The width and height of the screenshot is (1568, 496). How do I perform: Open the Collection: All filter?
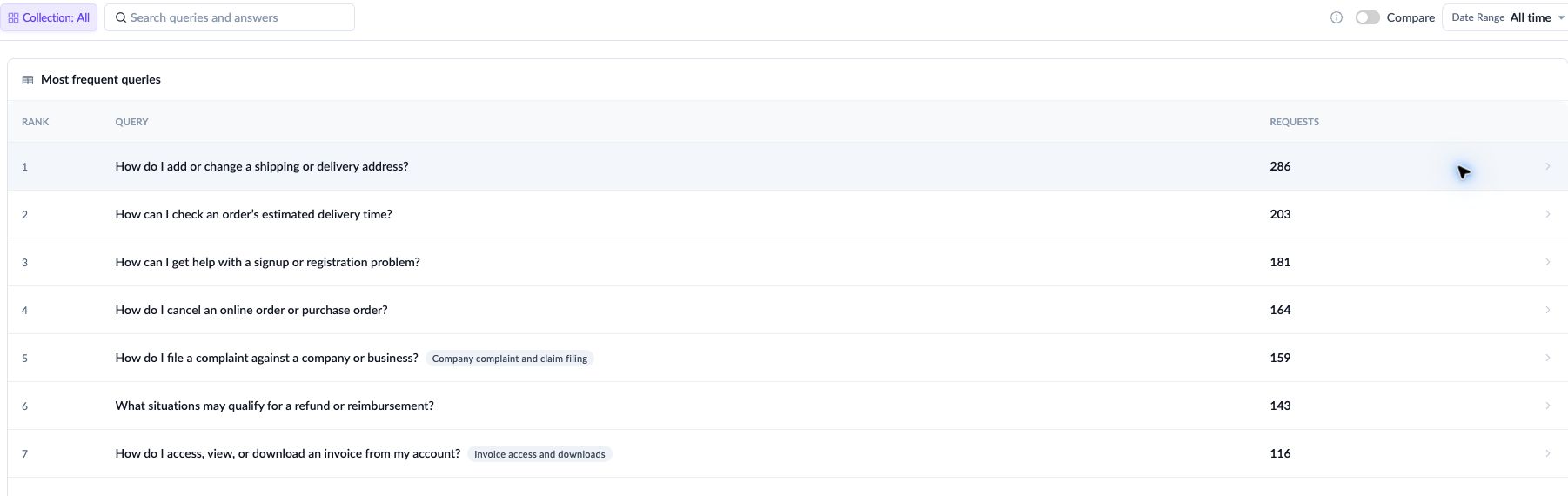[49, 17]
